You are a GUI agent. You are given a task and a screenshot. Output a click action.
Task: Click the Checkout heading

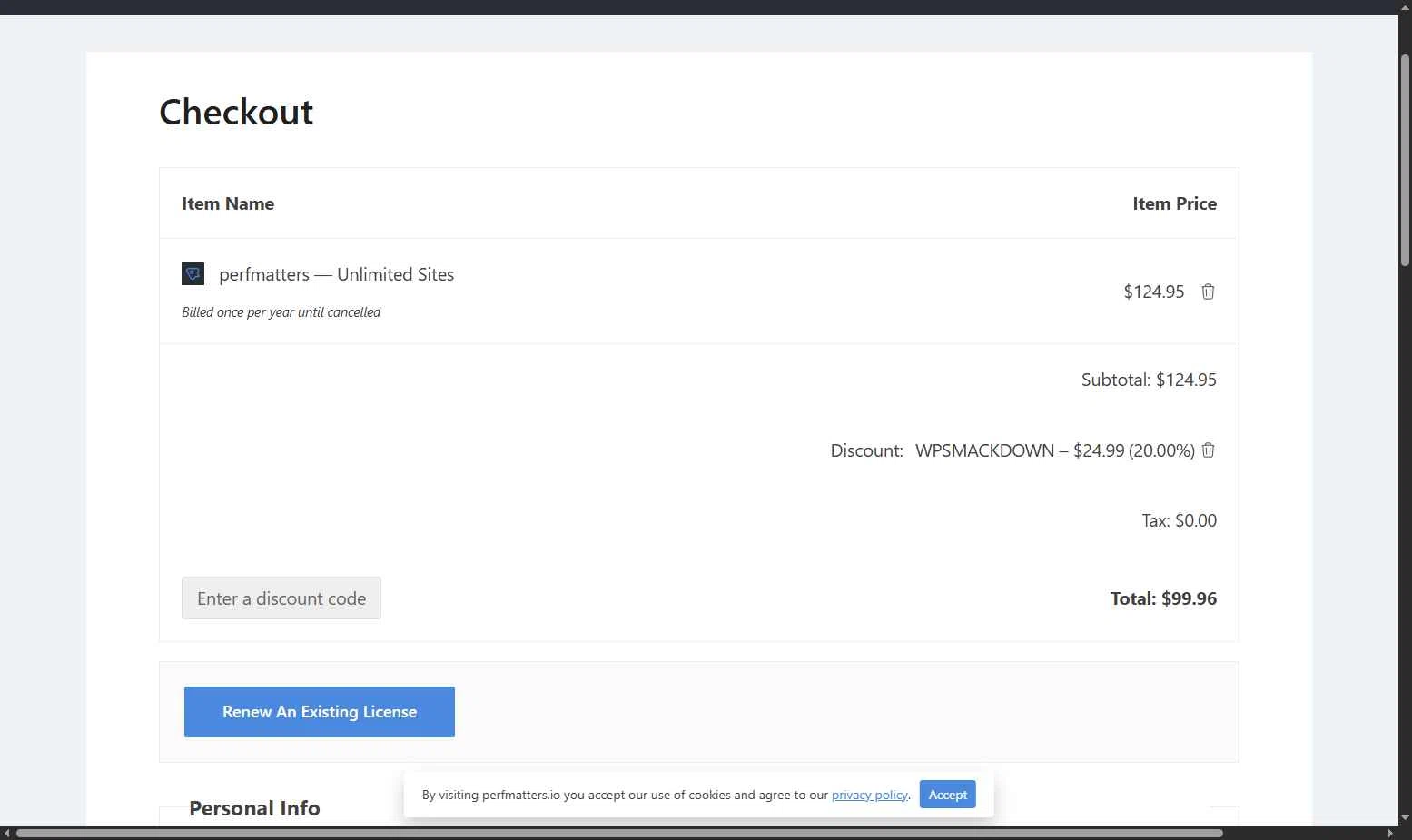tap(236, 112)
